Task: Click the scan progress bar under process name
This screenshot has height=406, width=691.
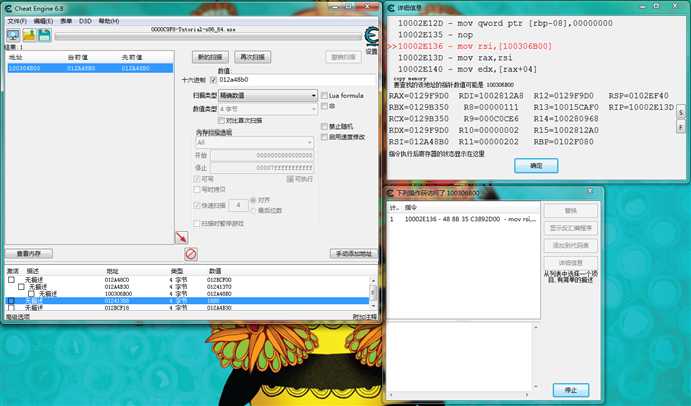Action: (x=208, y=37)
